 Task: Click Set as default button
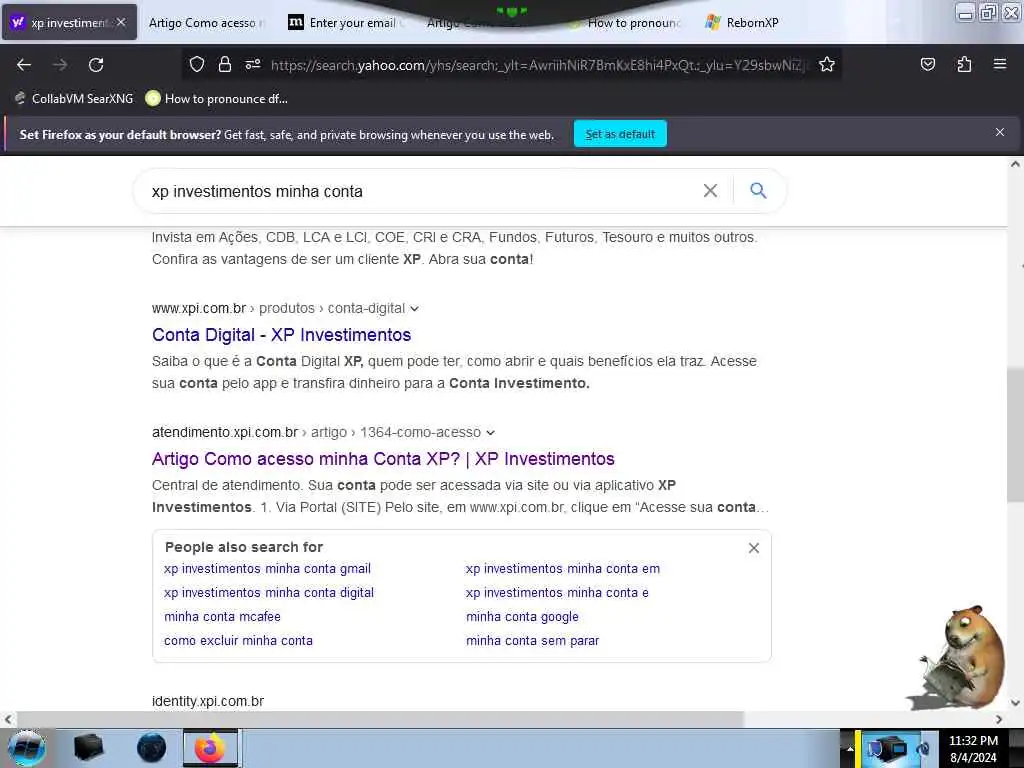620,134
